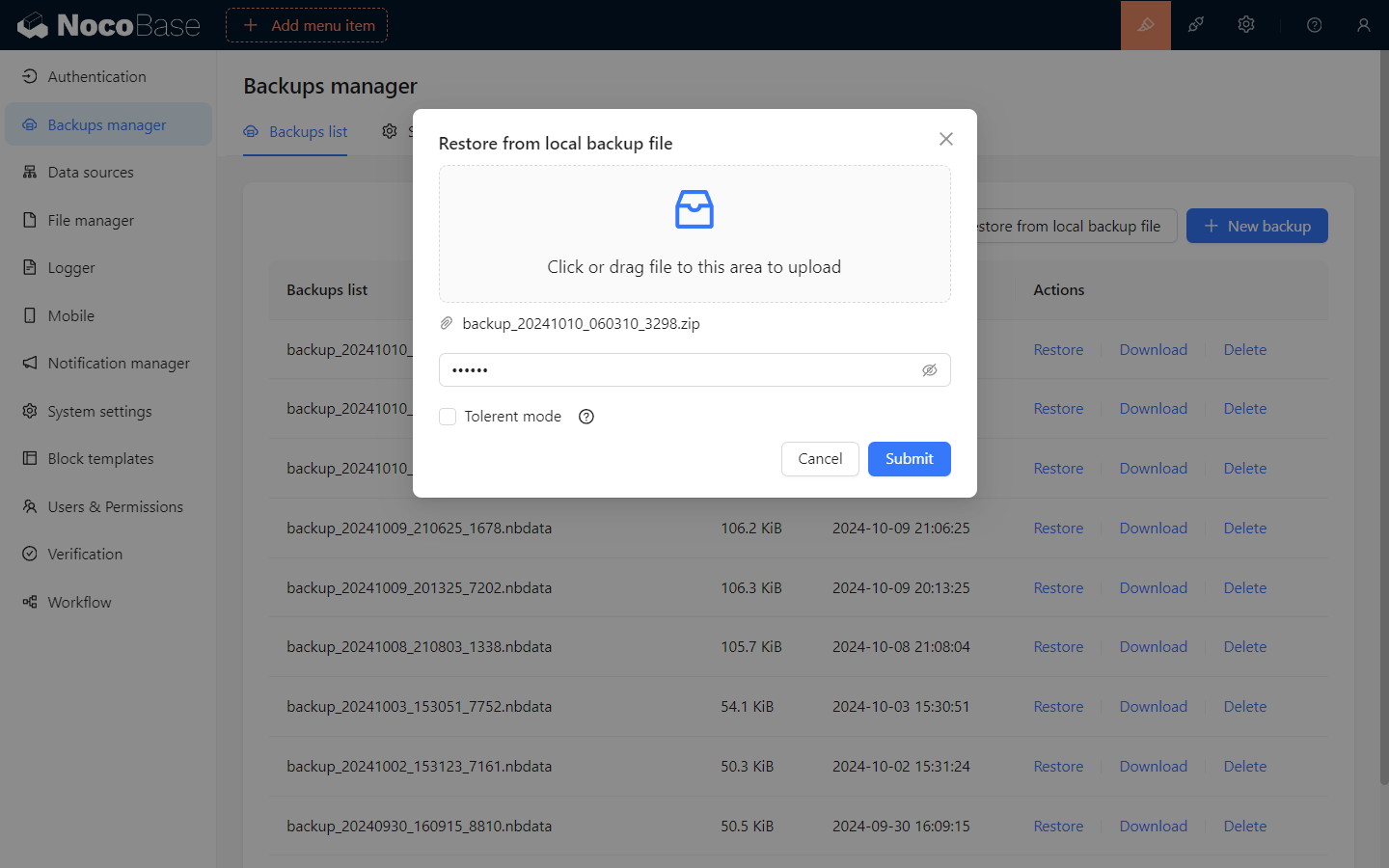Toggle password visibility eye icon
Image resolution: width=1389 pixels, height=868 pixels.
click(x=929, y=370)
